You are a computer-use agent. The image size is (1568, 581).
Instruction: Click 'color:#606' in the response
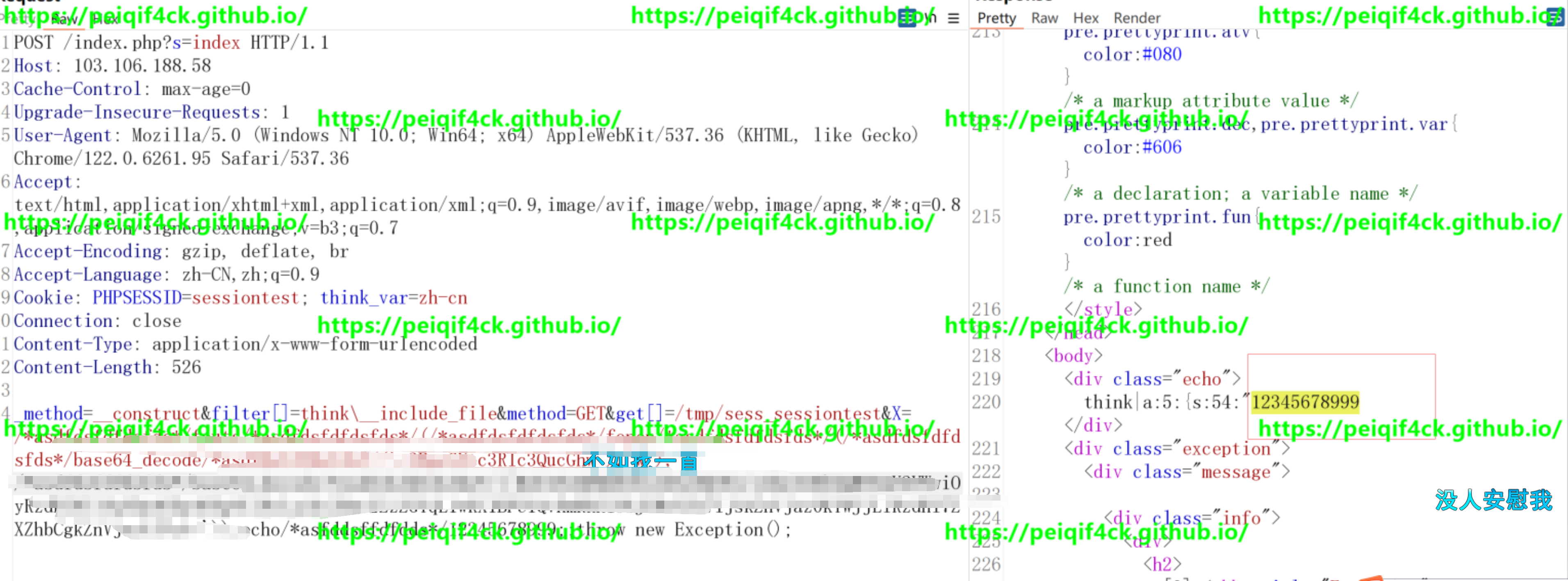1132,147
